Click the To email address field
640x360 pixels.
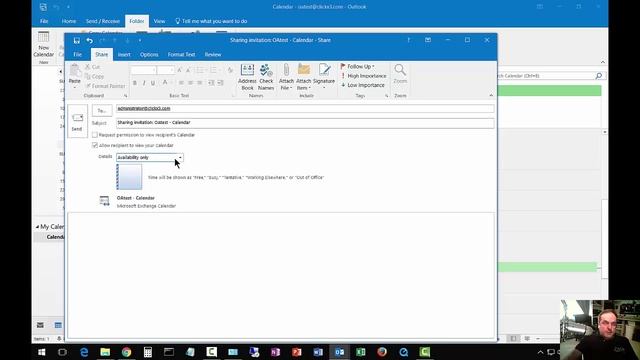(305, 109)
